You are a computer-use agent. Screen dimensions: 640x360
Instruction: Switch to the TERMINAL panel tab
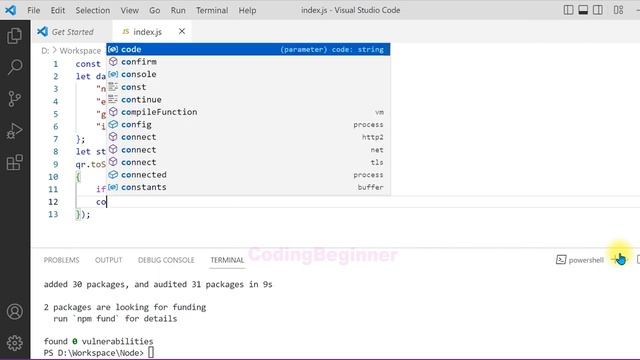pyautogui.click(x=227, y=260)
